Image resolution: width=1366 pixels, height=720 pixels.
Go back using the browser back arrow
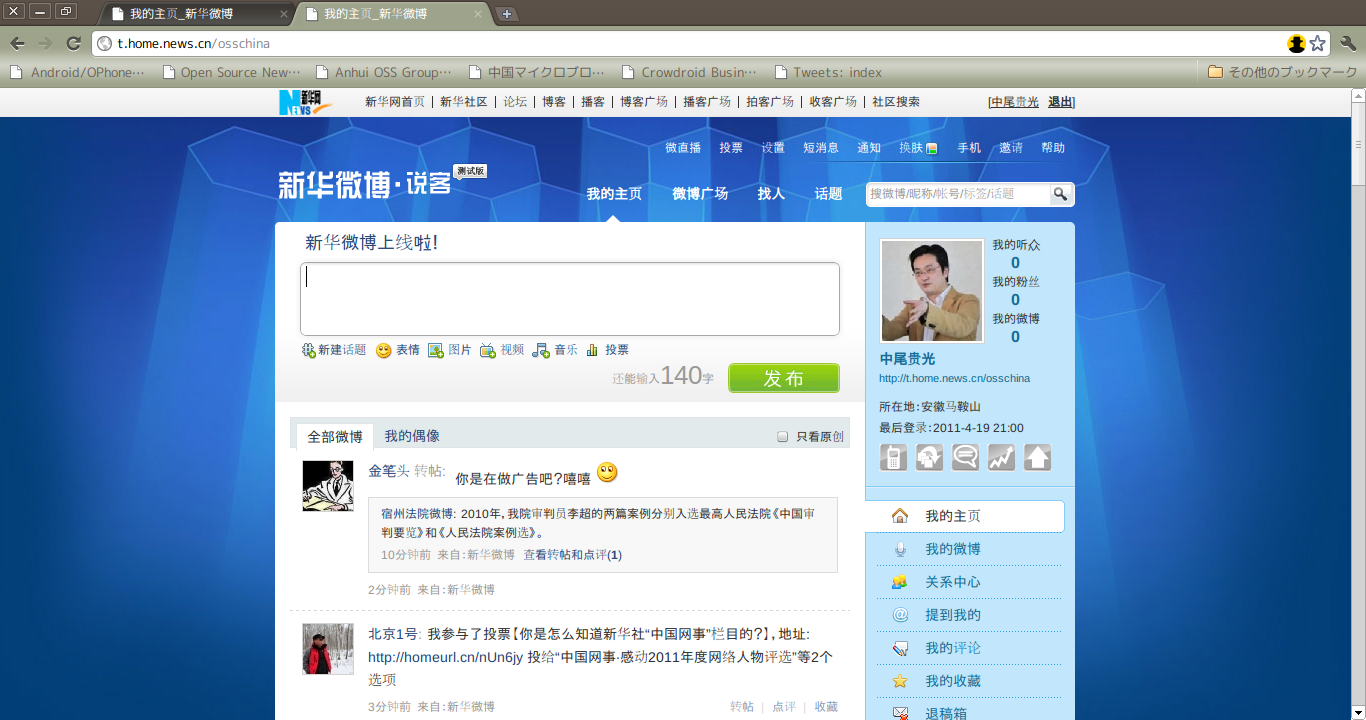pos(17,43)
